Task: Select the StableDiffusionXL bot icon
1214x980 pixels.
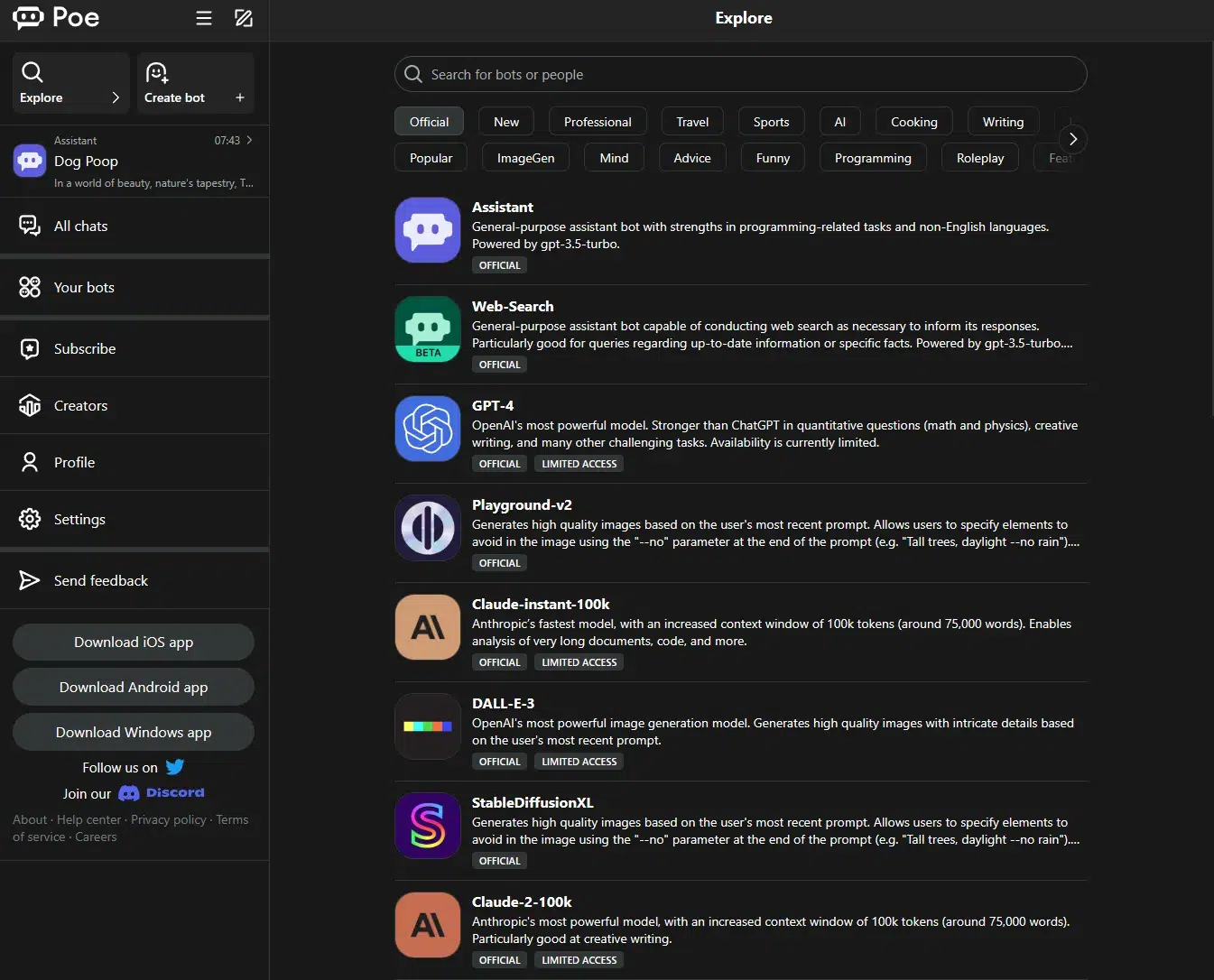Action: [428, 826]
